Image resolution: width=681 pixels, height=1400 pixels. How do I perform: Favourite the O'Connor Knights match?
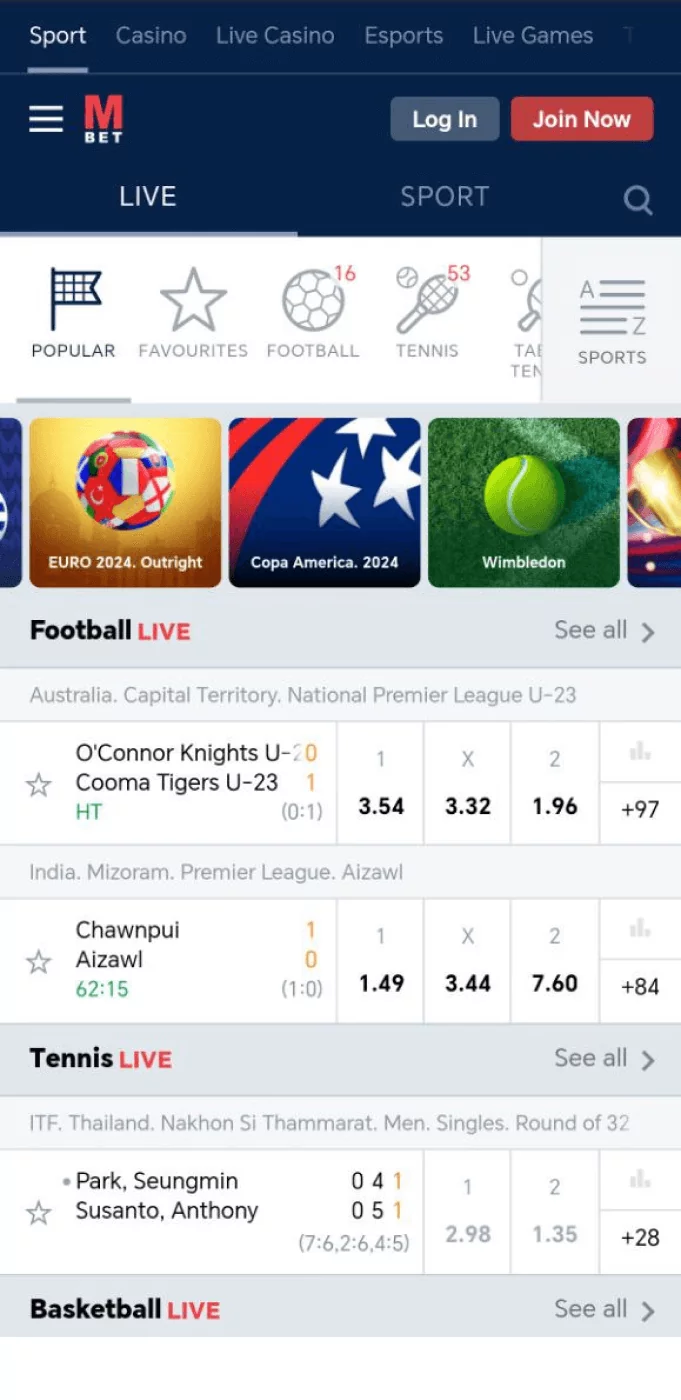click(38, 785)
